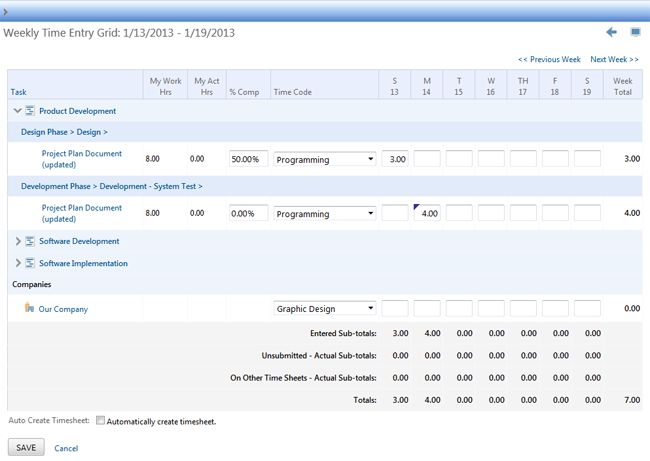This screenshot has width=650, height=461.
Task: Click Thursday 17 field in Our Company row
Action: 523,308
